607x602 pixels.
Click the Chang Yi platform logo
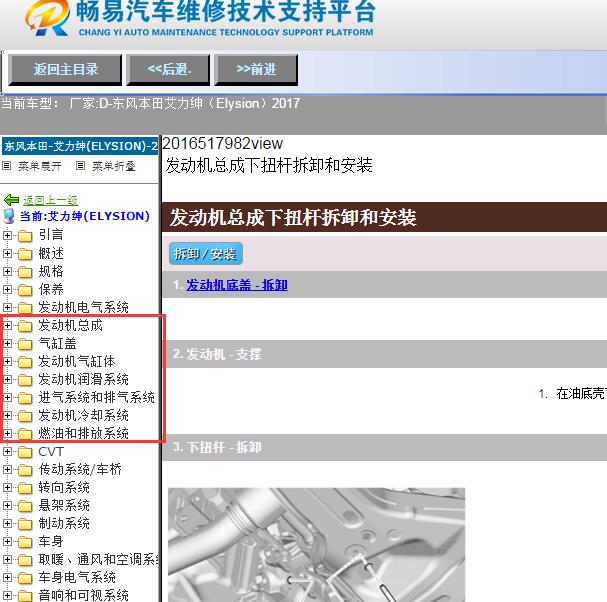pyautogui.click(x=48, y=18)
